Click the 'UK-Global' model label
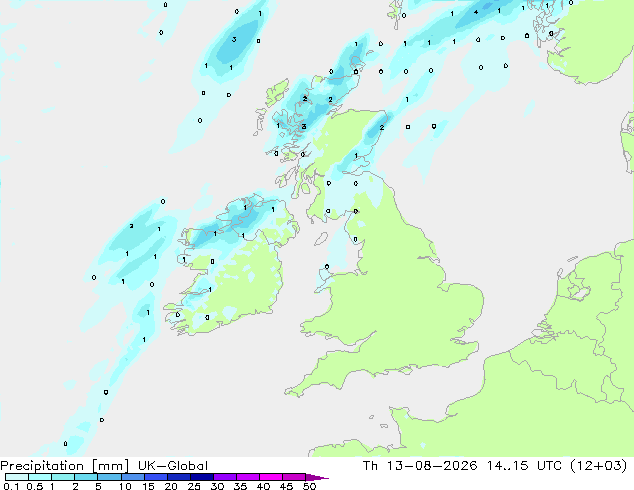The width and height of the screenshot is (634, 490). 173,466
